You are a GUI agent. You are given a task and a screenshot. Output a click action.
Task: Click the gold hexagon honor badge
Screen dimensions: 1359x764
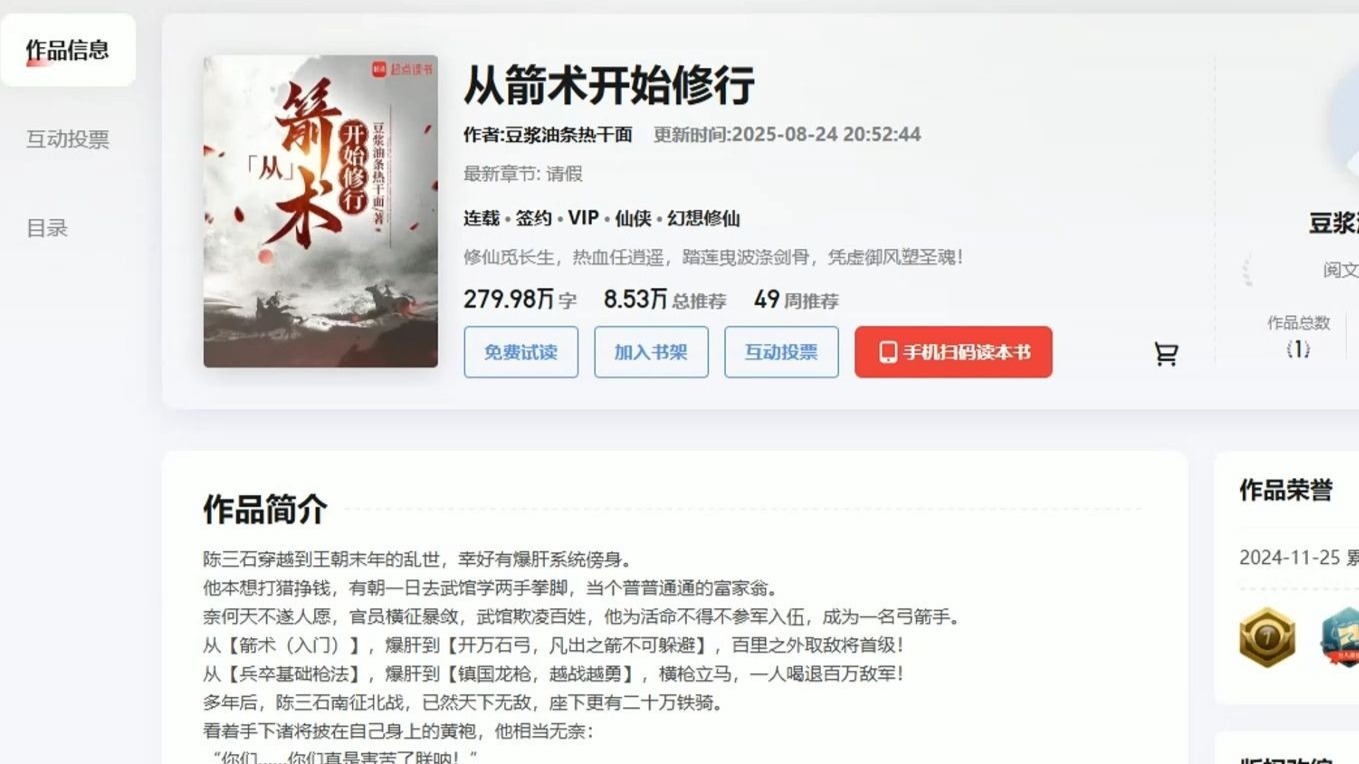tap(1267, 637)
